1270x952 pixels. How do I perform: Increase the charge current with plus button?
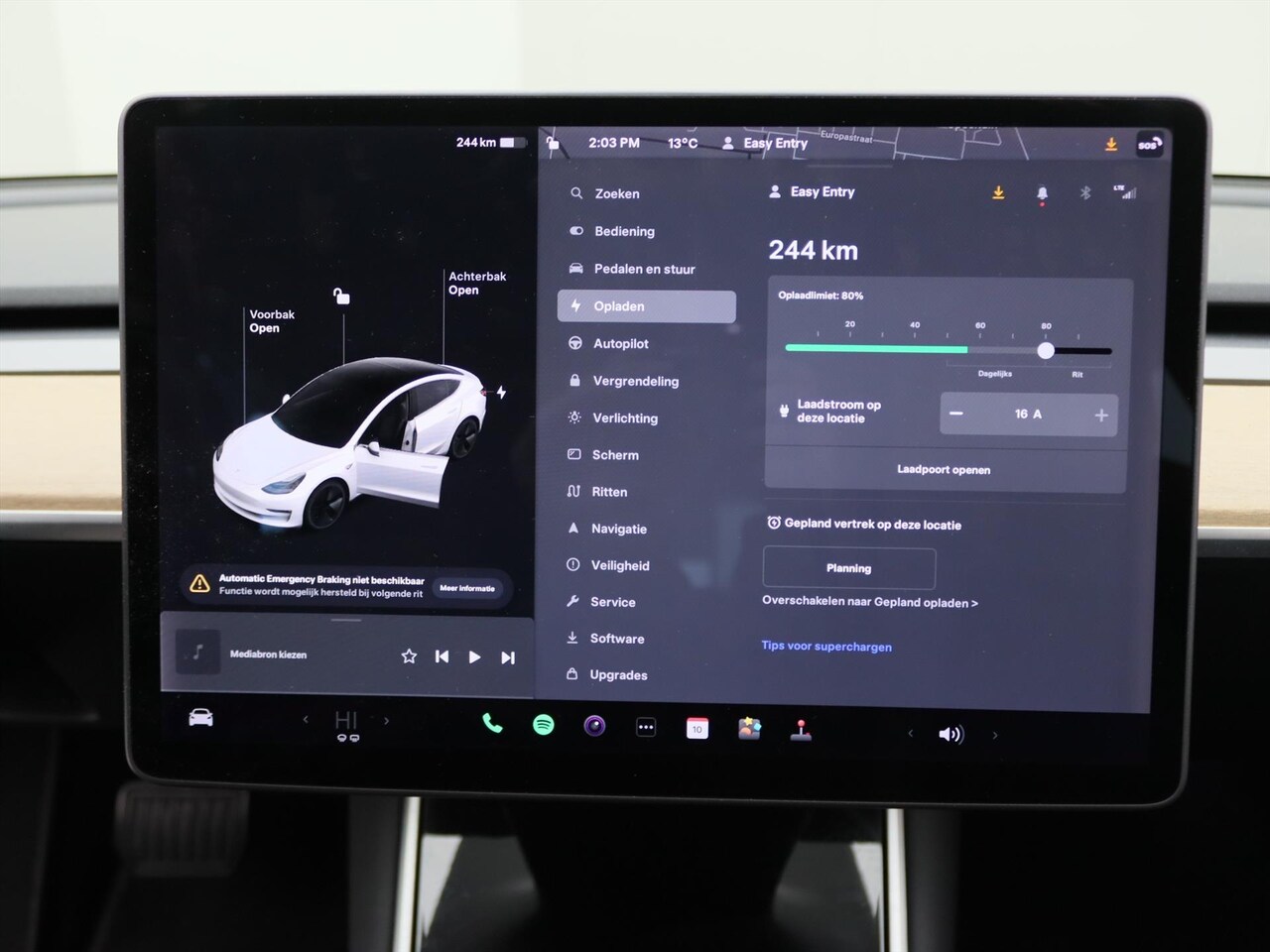pos(1100,416)
